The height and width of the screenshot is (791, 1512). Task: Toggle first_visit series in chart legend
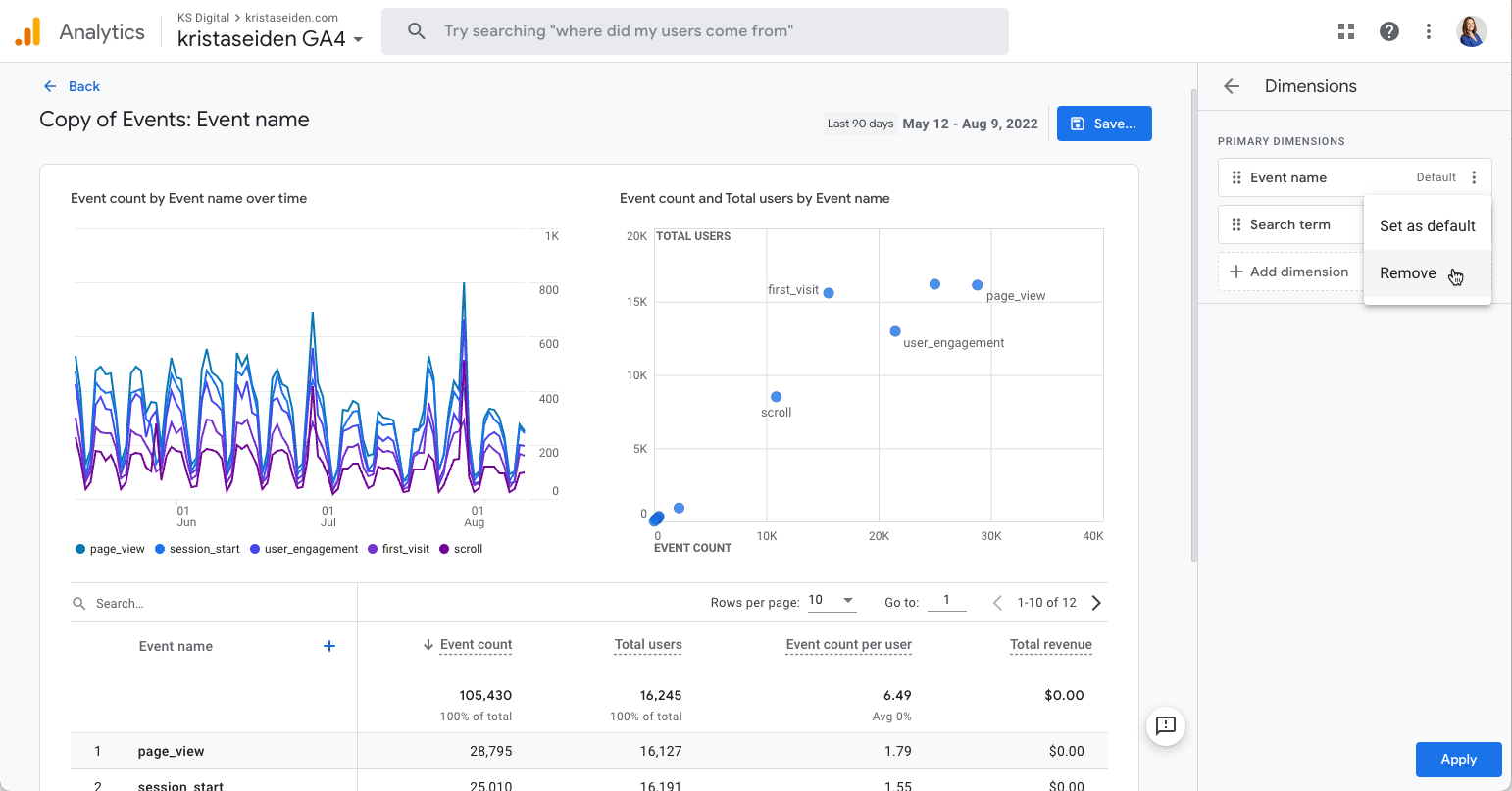398,549
